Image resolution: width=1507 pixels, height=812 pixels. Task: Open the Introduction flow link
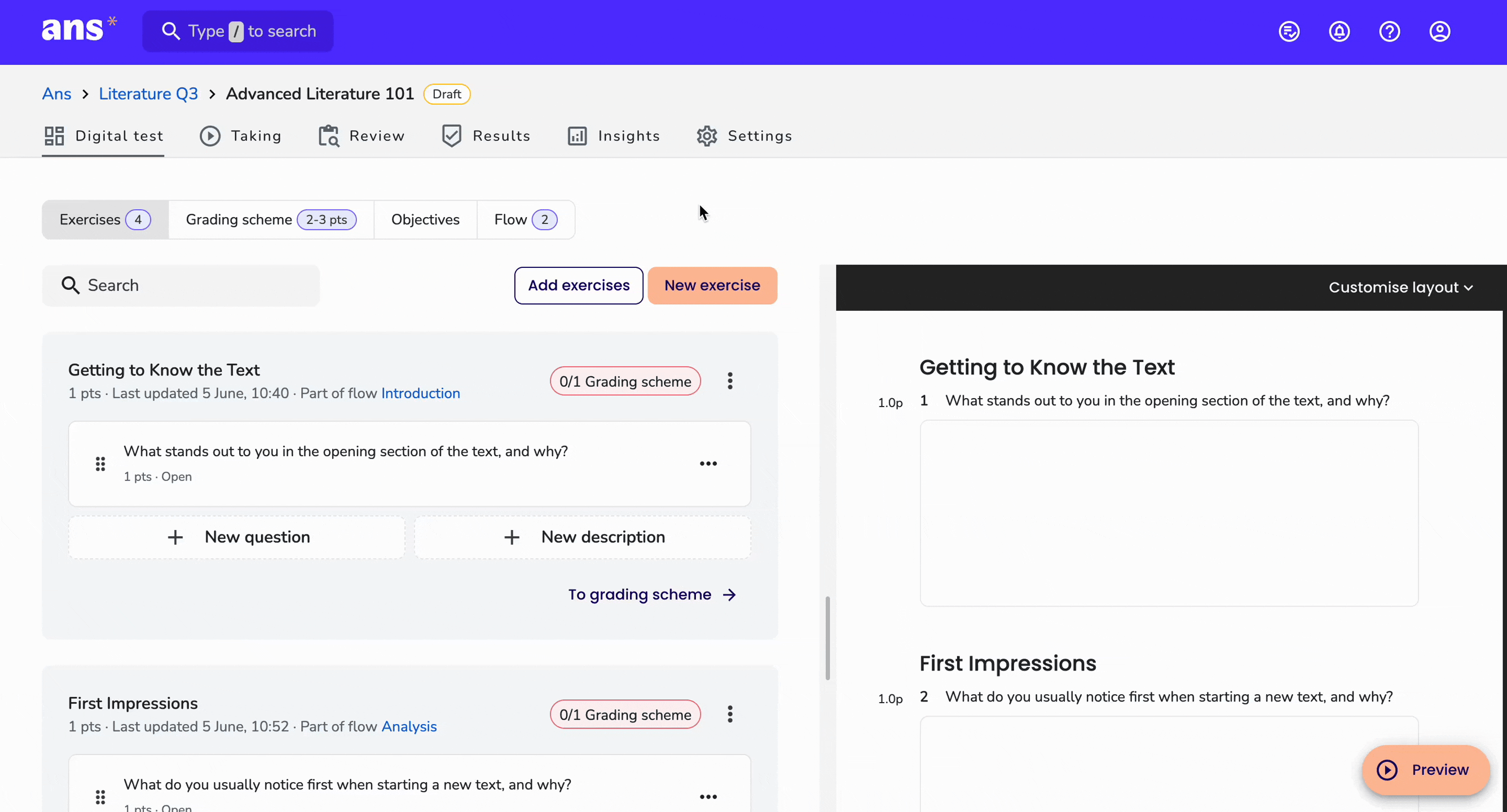pos(420,393)
